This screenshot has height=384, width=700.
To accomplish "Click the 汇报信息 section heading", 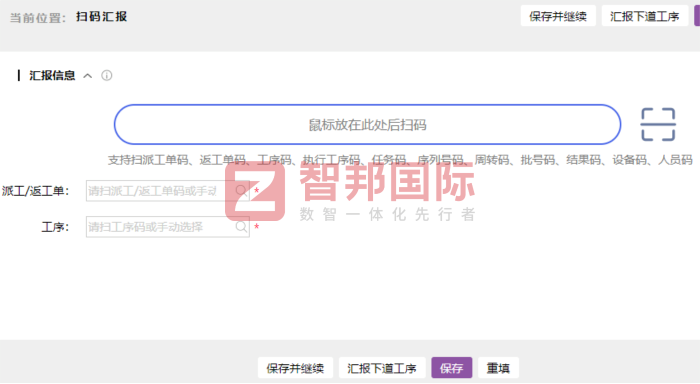I will (52, 75).
